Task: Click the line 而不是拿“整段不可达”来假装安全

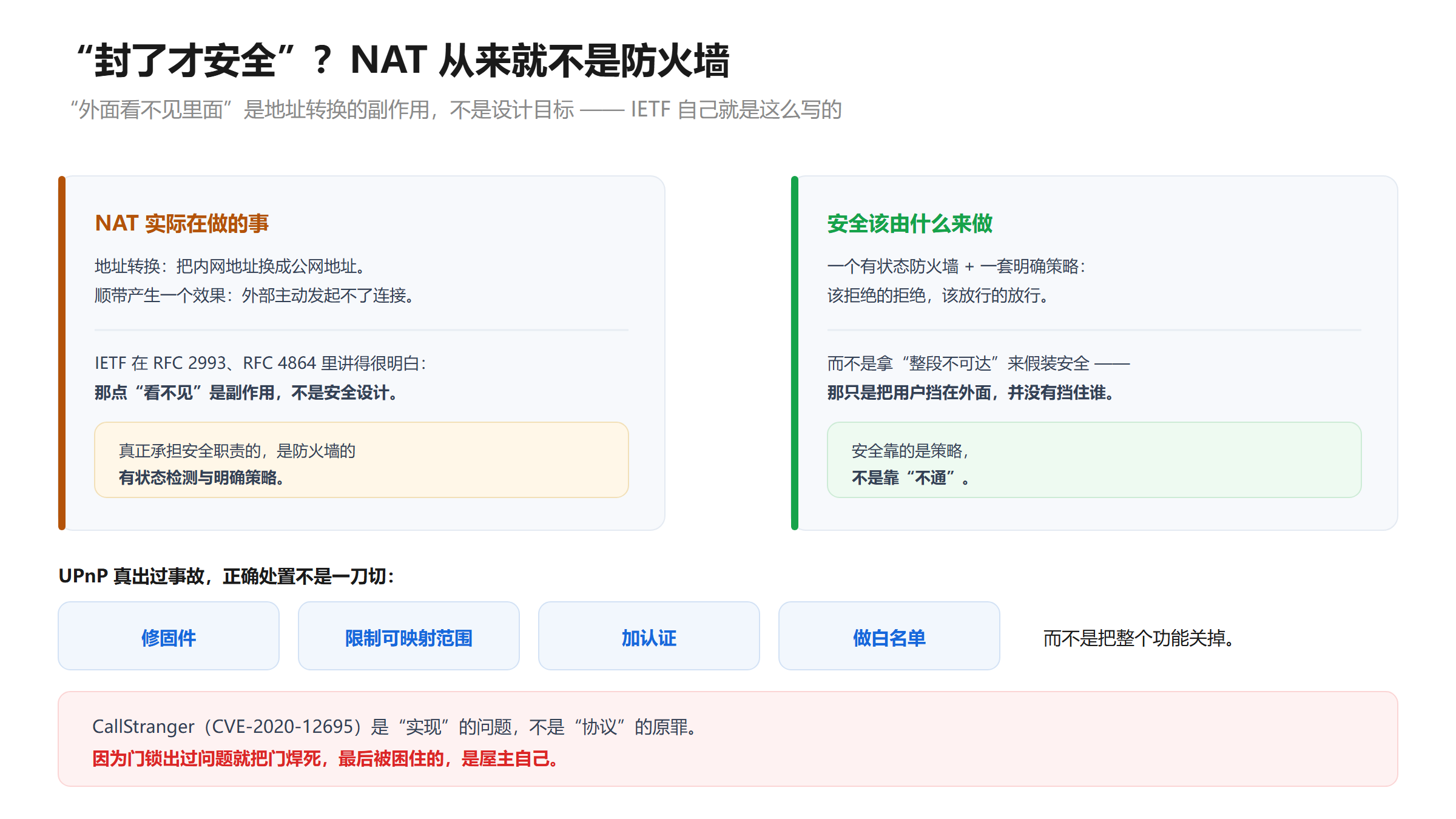Action: coord(979,363)
